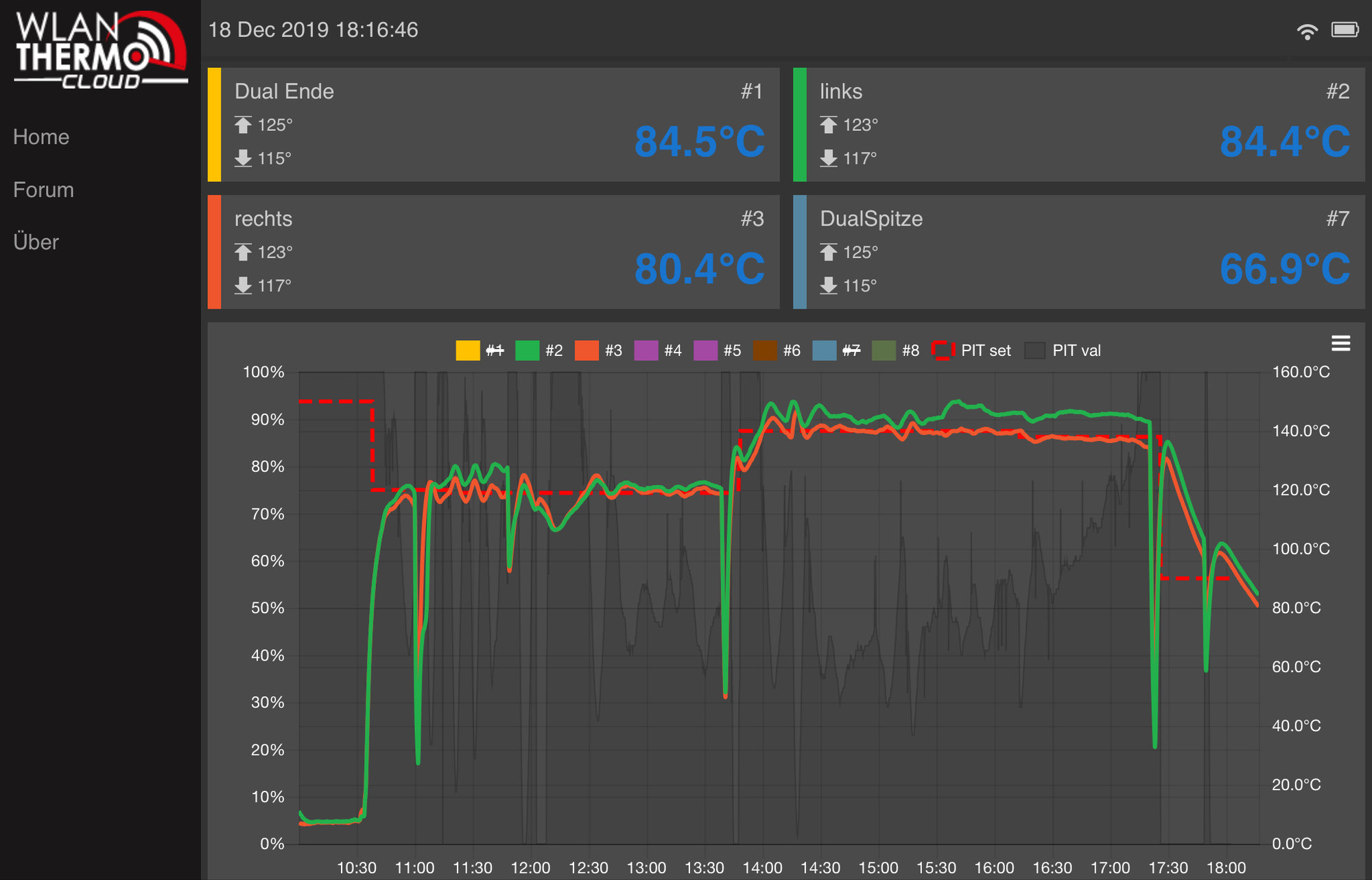Click the DualSpitze channel name
1372x880 pixels.
pyautogui.click(x=871, y=219)
